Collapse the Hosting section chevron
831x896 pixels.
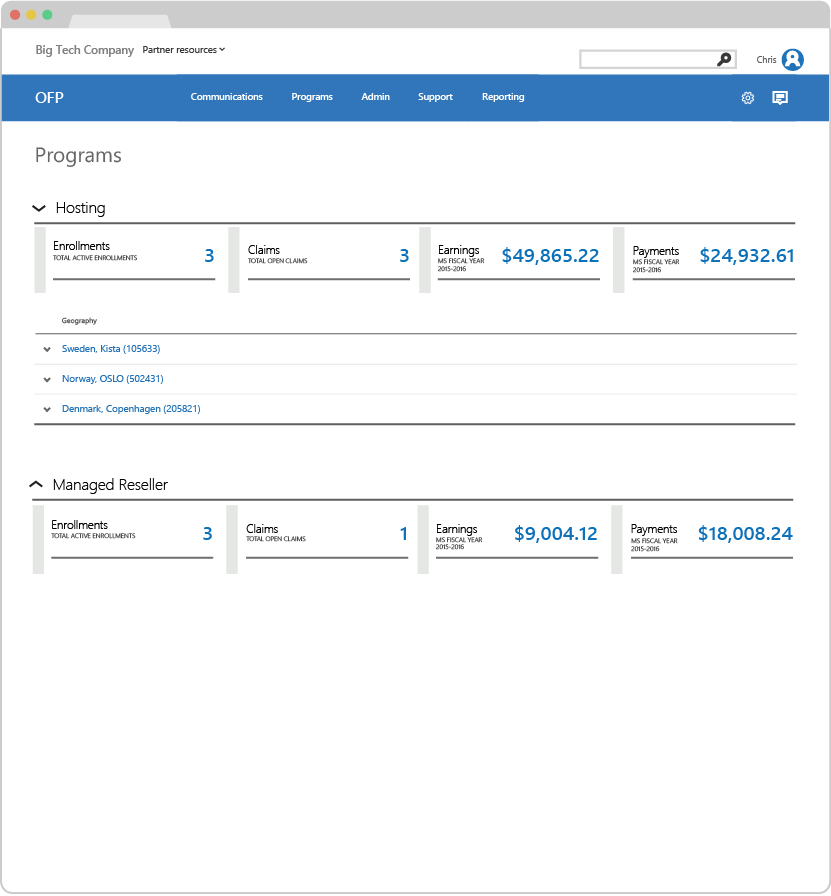[40, 208]
